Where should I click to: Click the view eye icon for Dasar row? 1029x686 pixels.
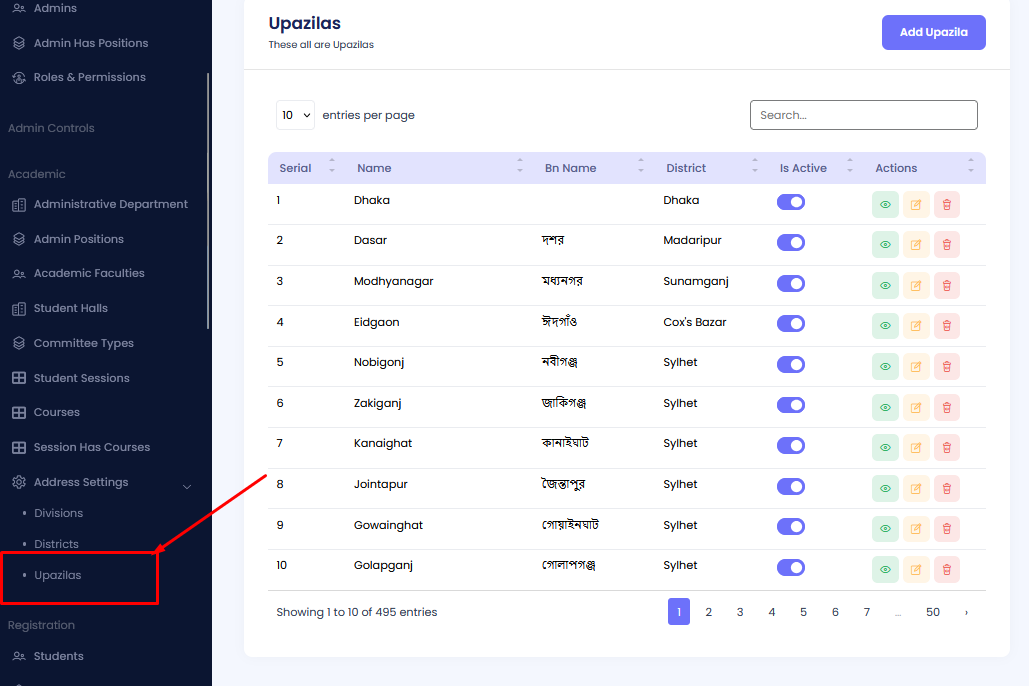tap(885, 245)
